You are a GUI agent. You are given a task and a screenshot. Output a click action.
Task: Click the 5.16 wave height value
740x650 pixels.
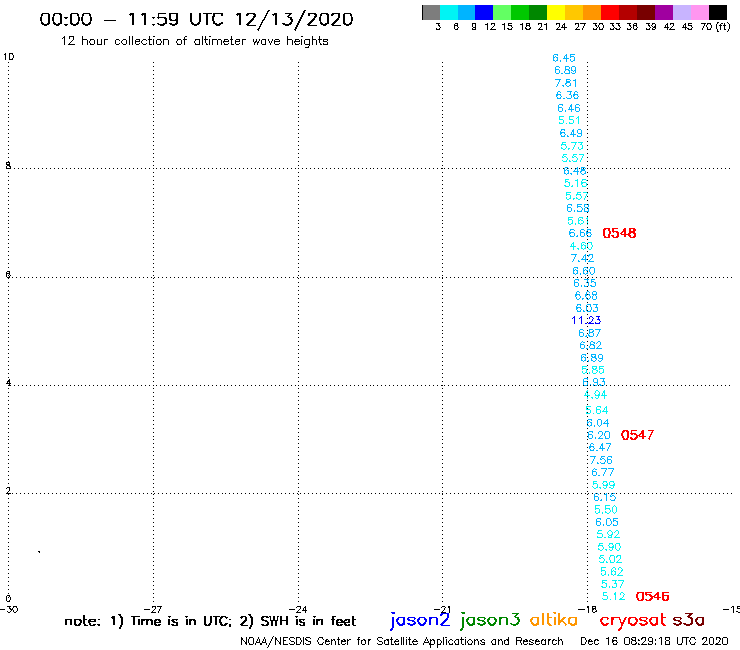pyautogui.click(x=576, y=183)
